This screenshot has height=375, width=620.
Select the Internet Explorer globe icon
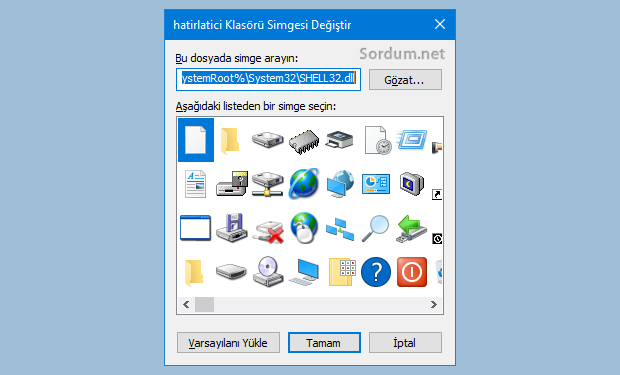click(304, 183)
